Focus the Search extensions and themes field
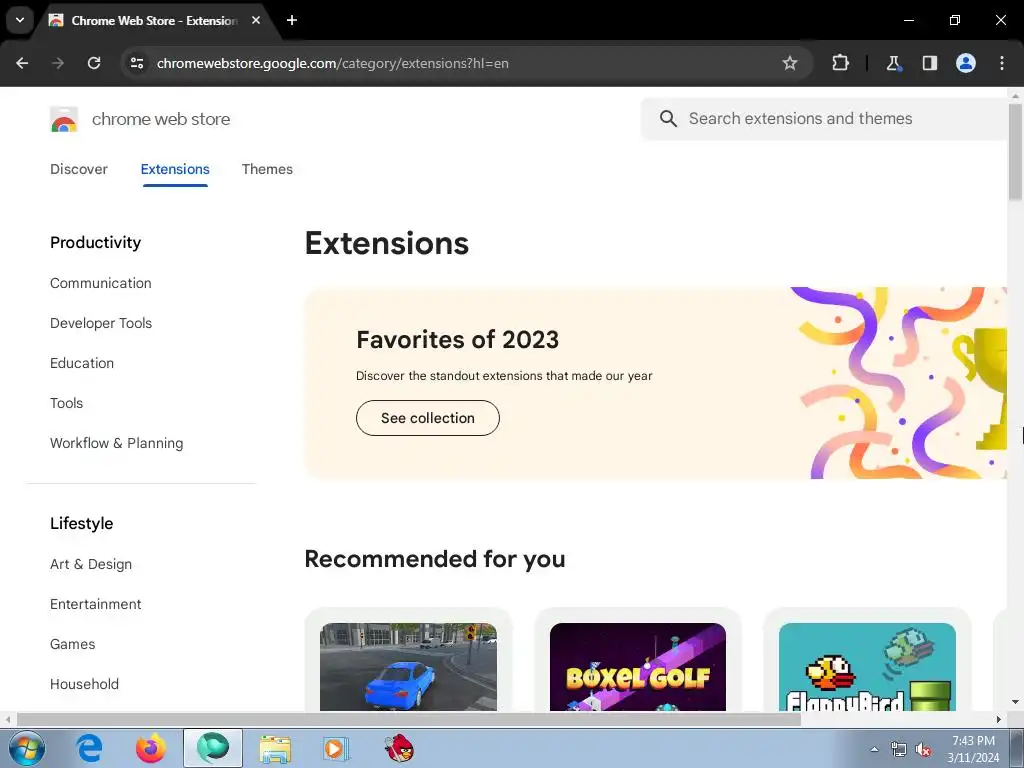The image size is (1024, 768). [x=824, y=119]
